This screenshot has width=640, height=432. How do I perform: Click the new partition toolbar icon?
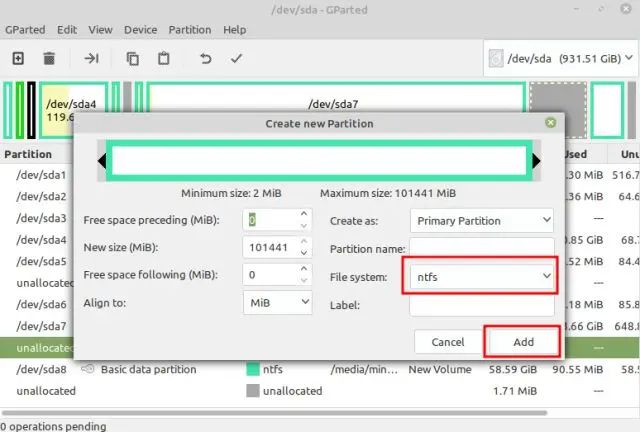18,59
